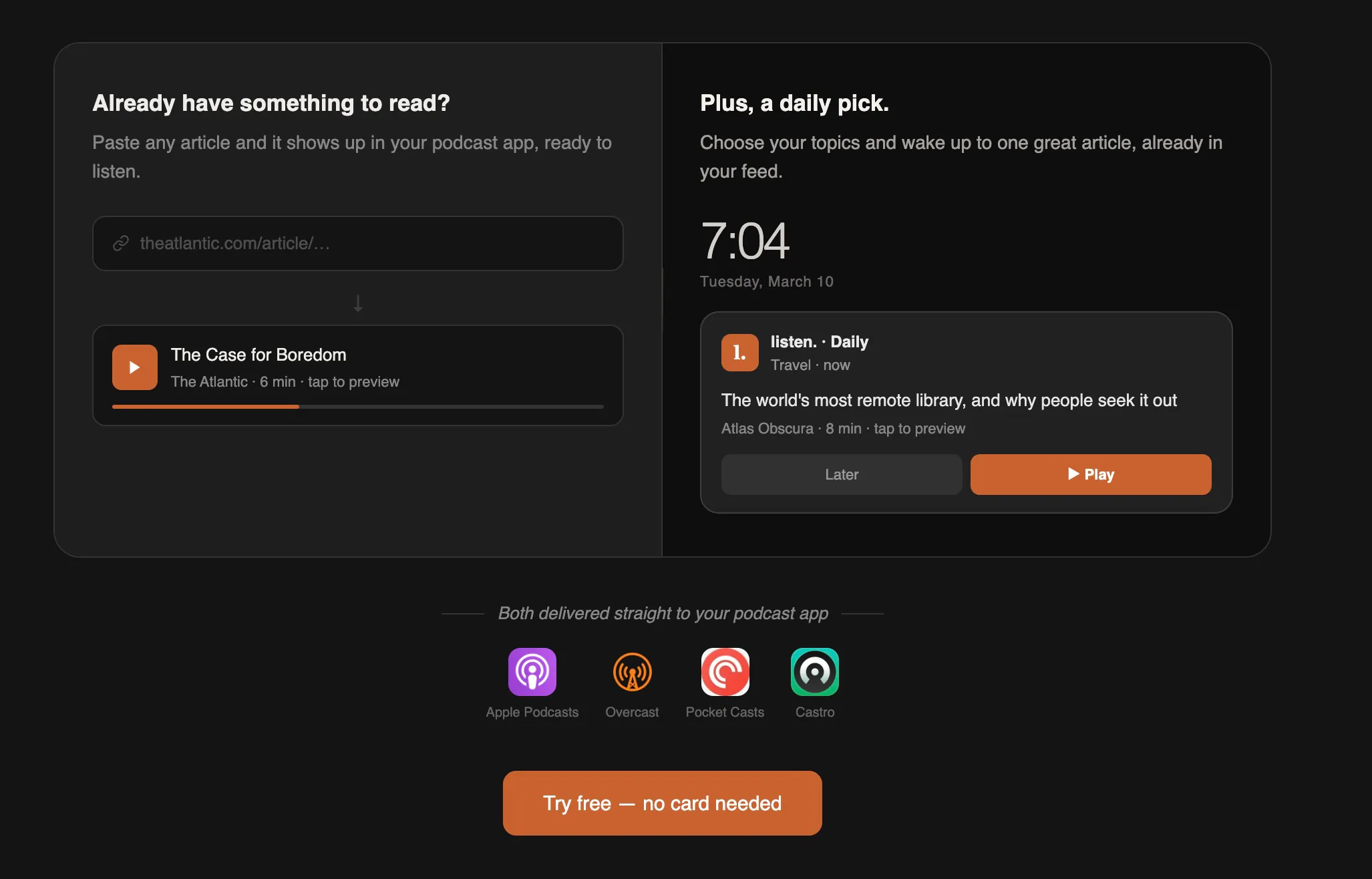Image resolution: width=1372 pixels, height=879 pixels.
Task: Click the Pocket Casts app icon
Action: tap(725, 672)
